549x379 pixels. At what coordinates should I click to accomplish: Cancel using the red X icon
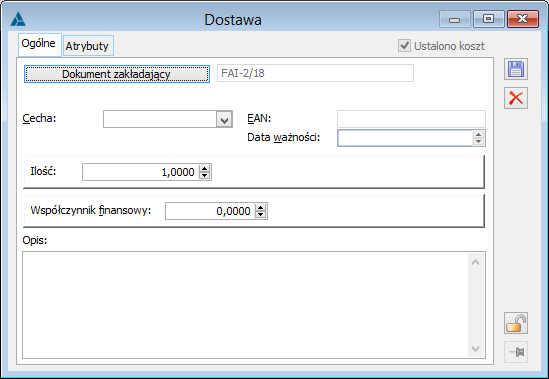tap(516, 98)
